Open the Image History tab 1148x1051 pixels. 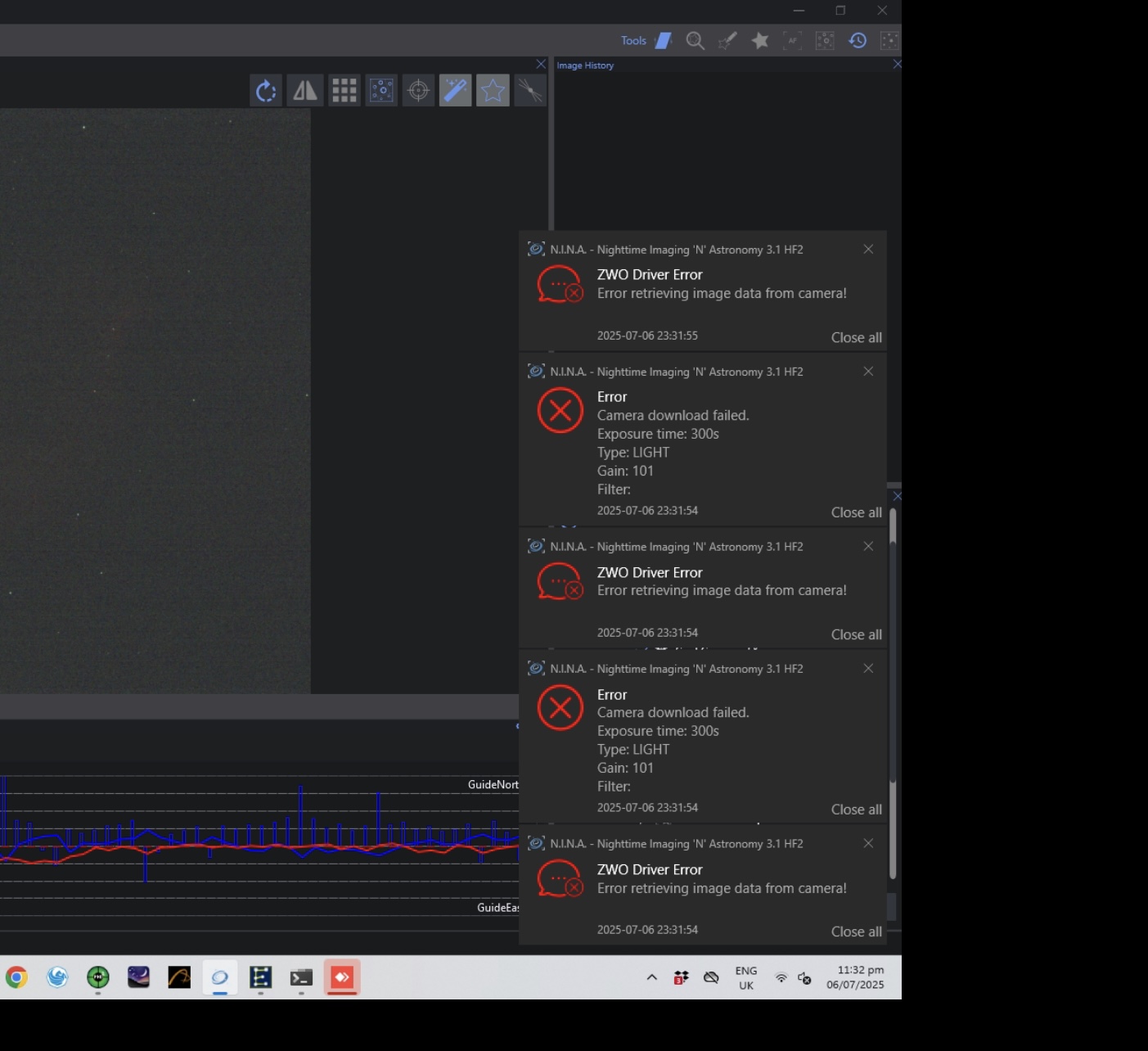click(585, 65)
